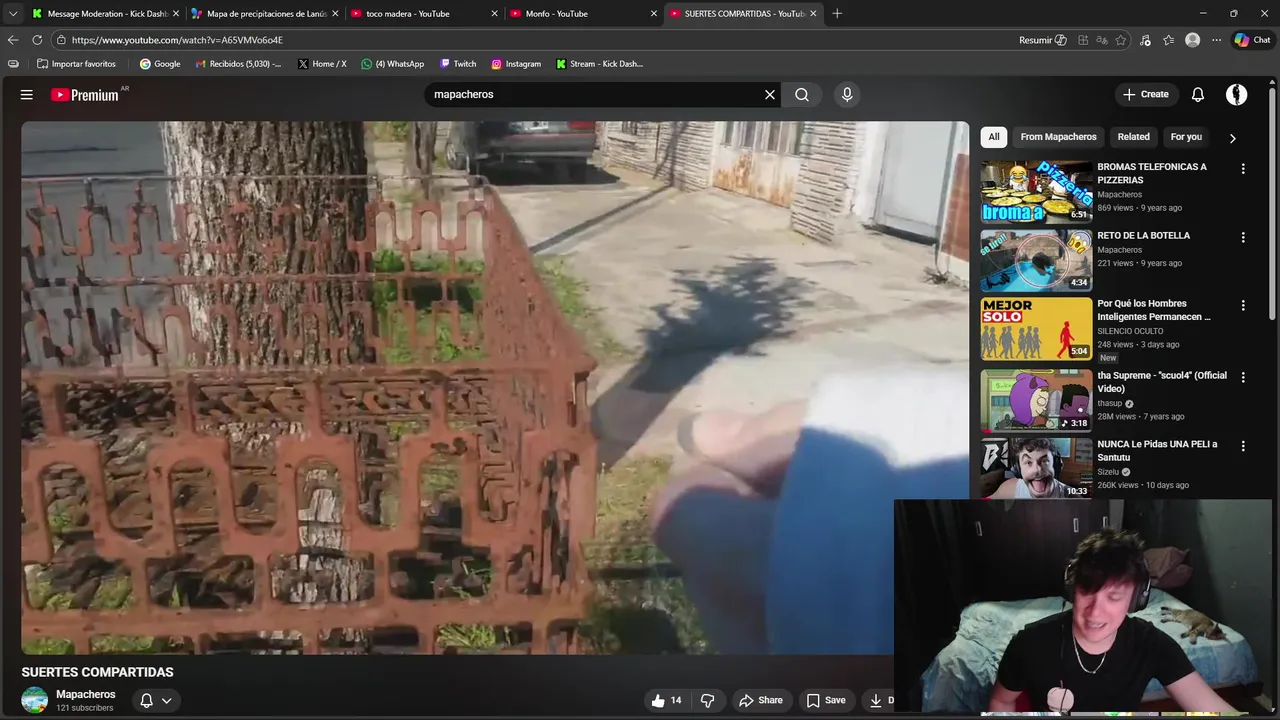Click the video player area
Screen dimensions: 1280x720
click(x=495, y=388)
